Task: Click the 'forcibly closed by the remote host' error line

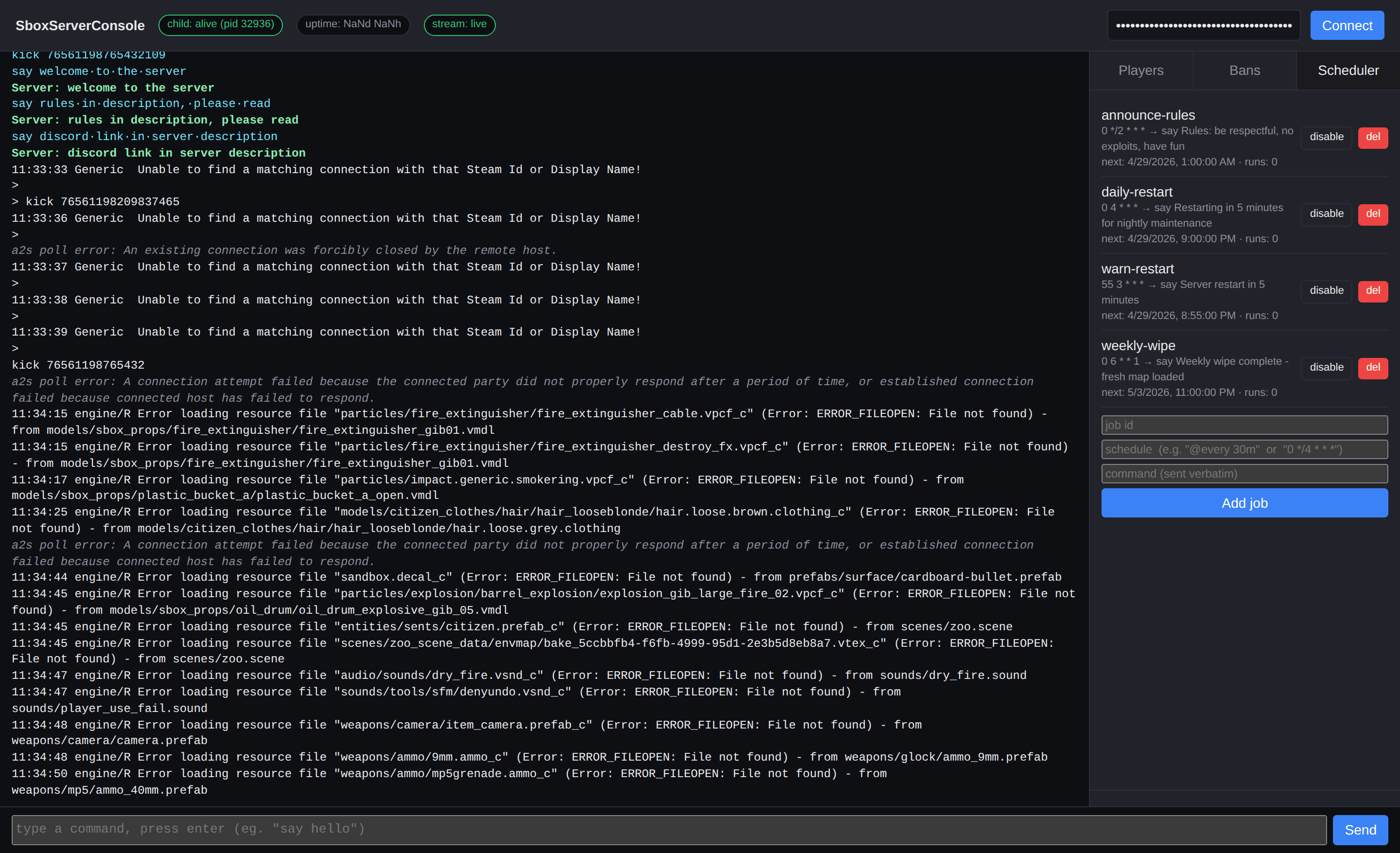Action: [284, 250]
